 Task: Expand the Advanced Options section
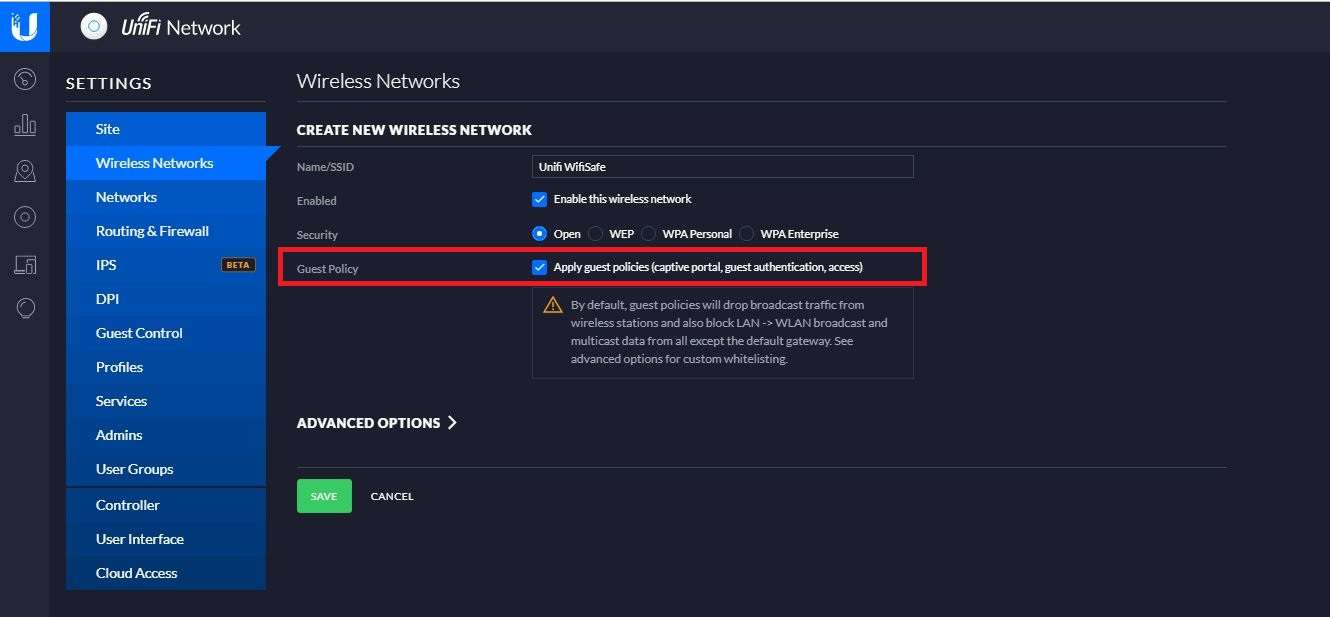(376, 423)
